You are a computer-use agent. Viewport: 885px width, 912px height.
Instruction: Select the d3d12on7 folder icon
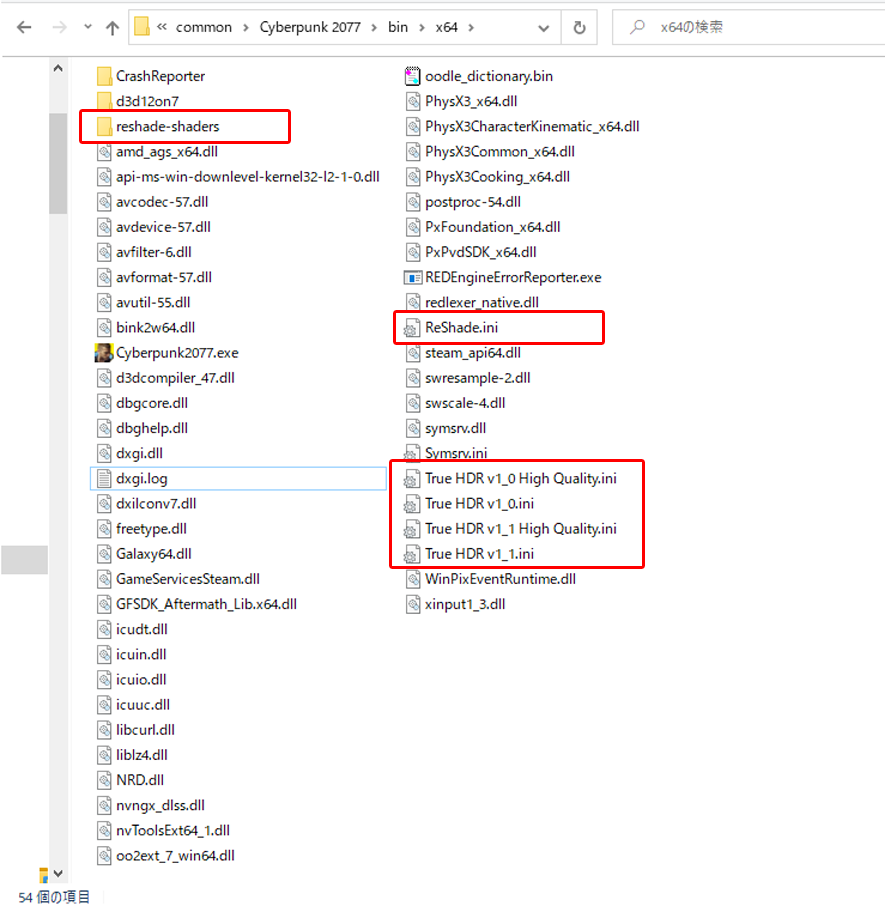pos(104,101)
